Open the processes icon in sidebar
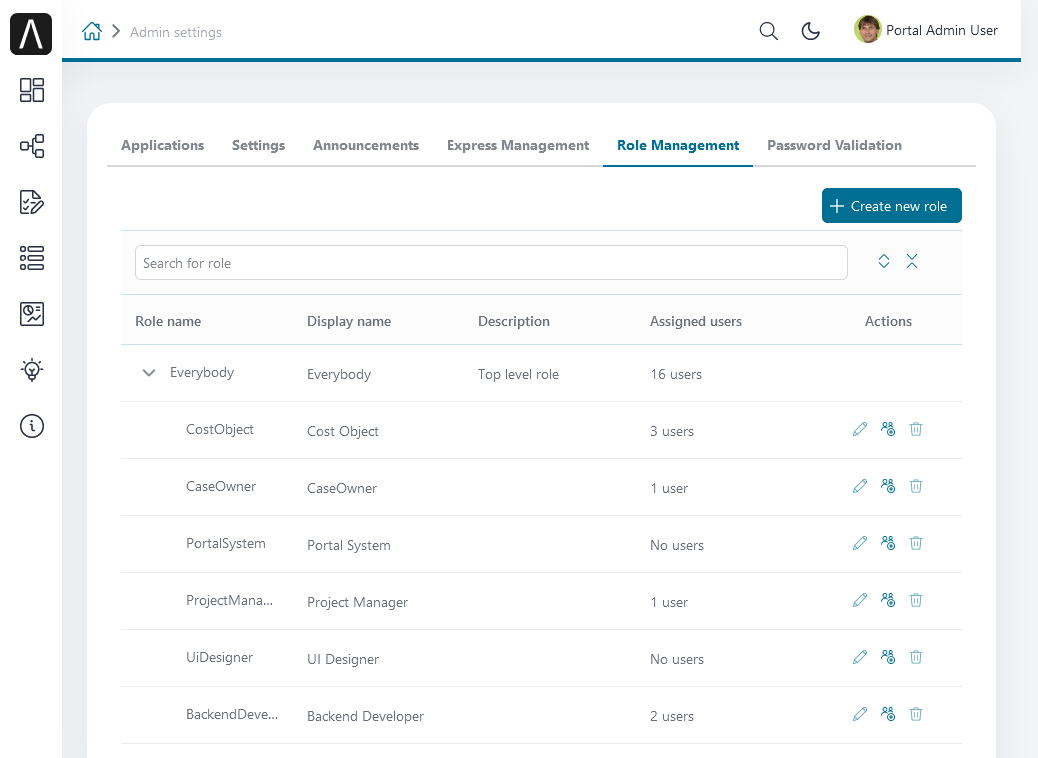The height and width of the screenshot is (758, 1038). click(x=32, y=146)
